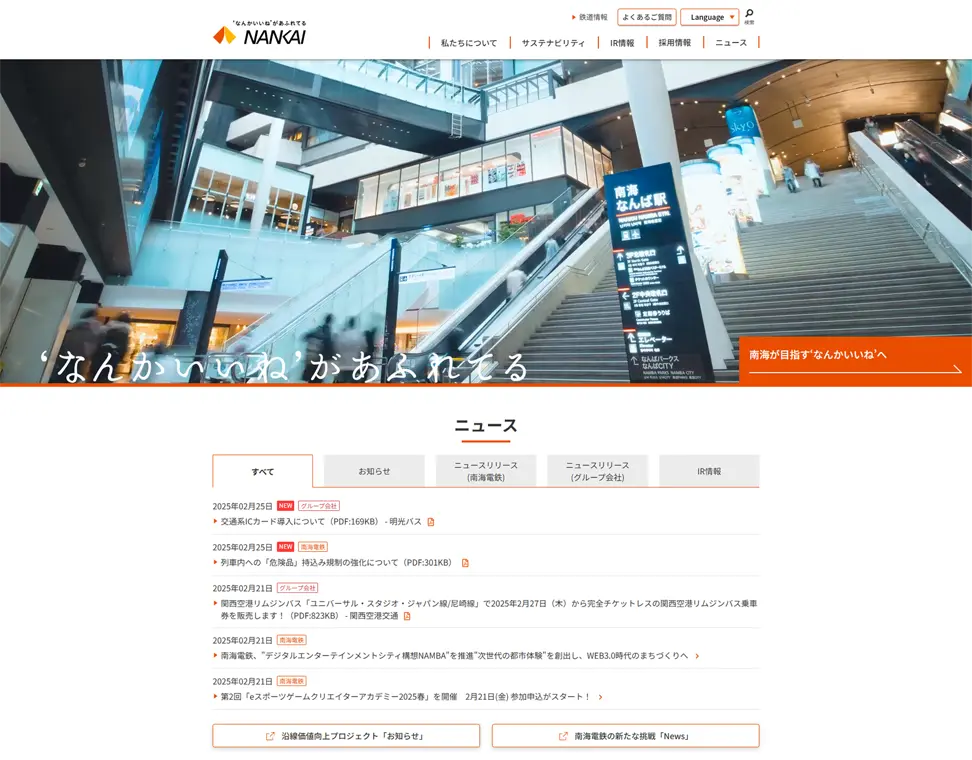Click the 南海電鉄の新たな挑戦「News」 button

click(x=625, y=736)
